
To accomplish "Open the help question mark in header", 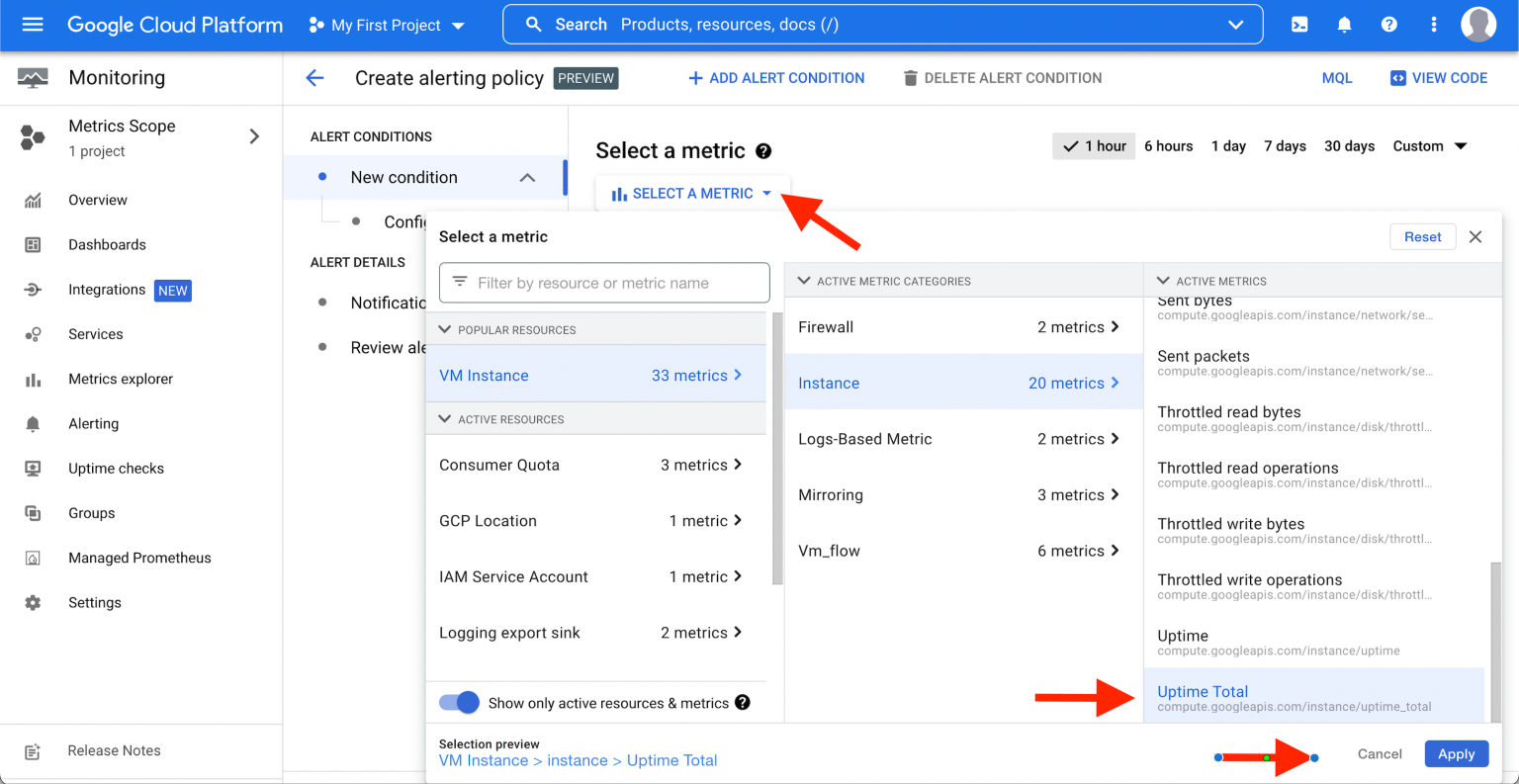I will click(x=1389, y=25).
